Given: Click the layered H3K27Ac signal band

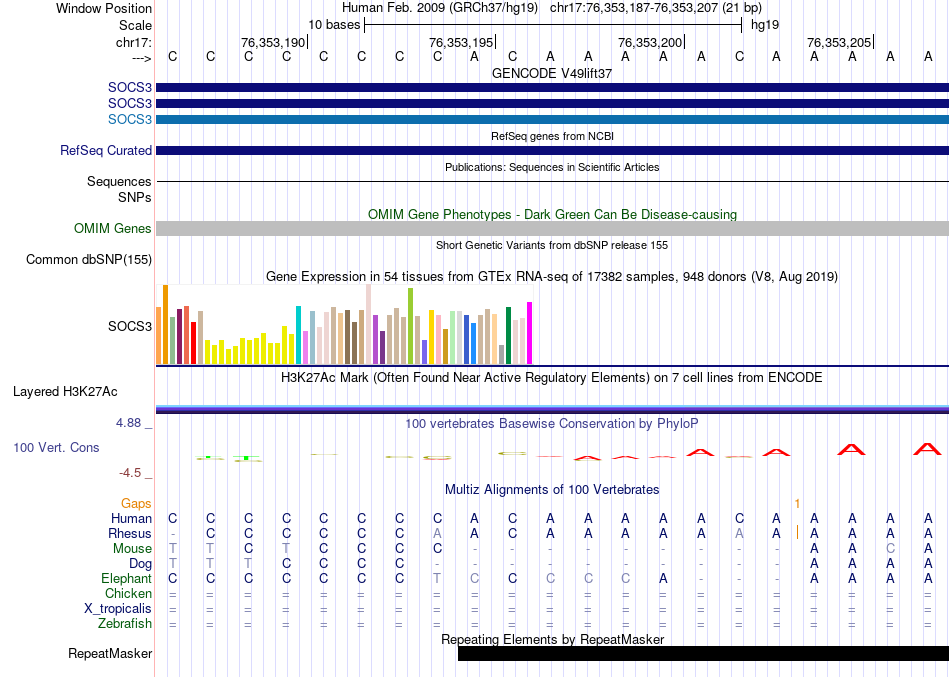Looking at the screenshot, I should 552,409.
